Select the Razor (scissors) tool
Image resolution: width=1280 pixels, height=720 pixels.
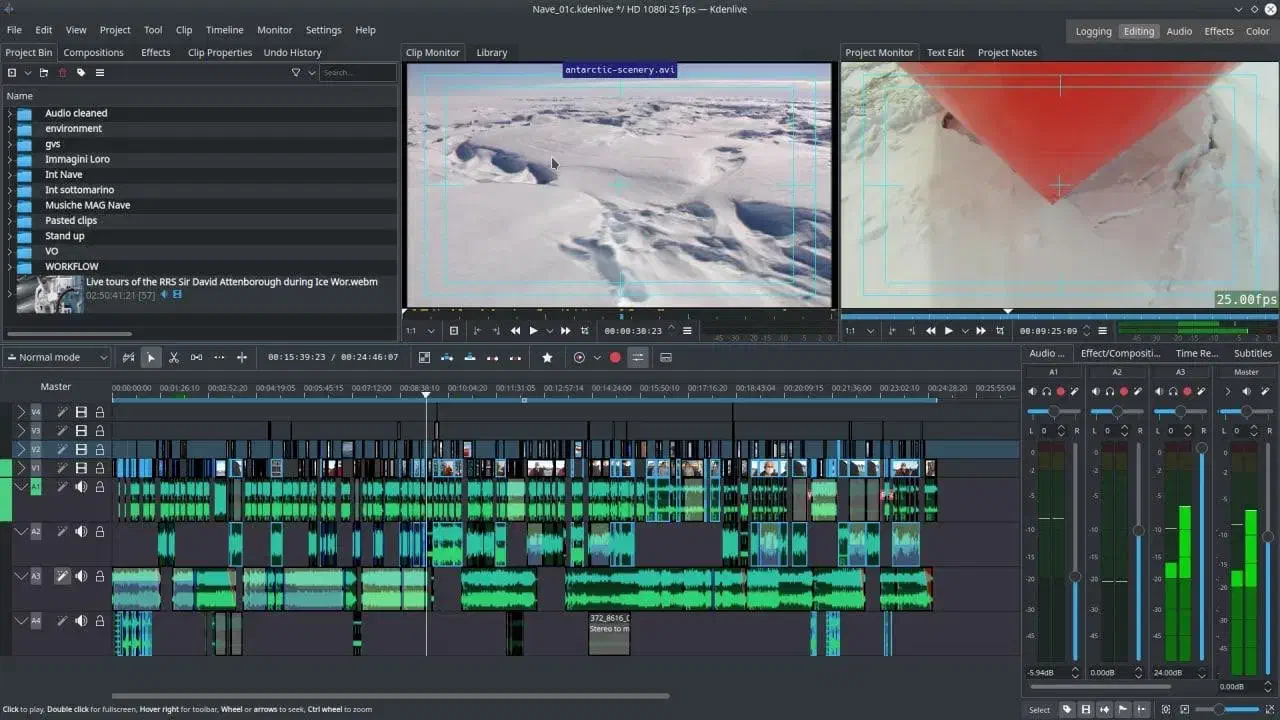tap(173, 357)
